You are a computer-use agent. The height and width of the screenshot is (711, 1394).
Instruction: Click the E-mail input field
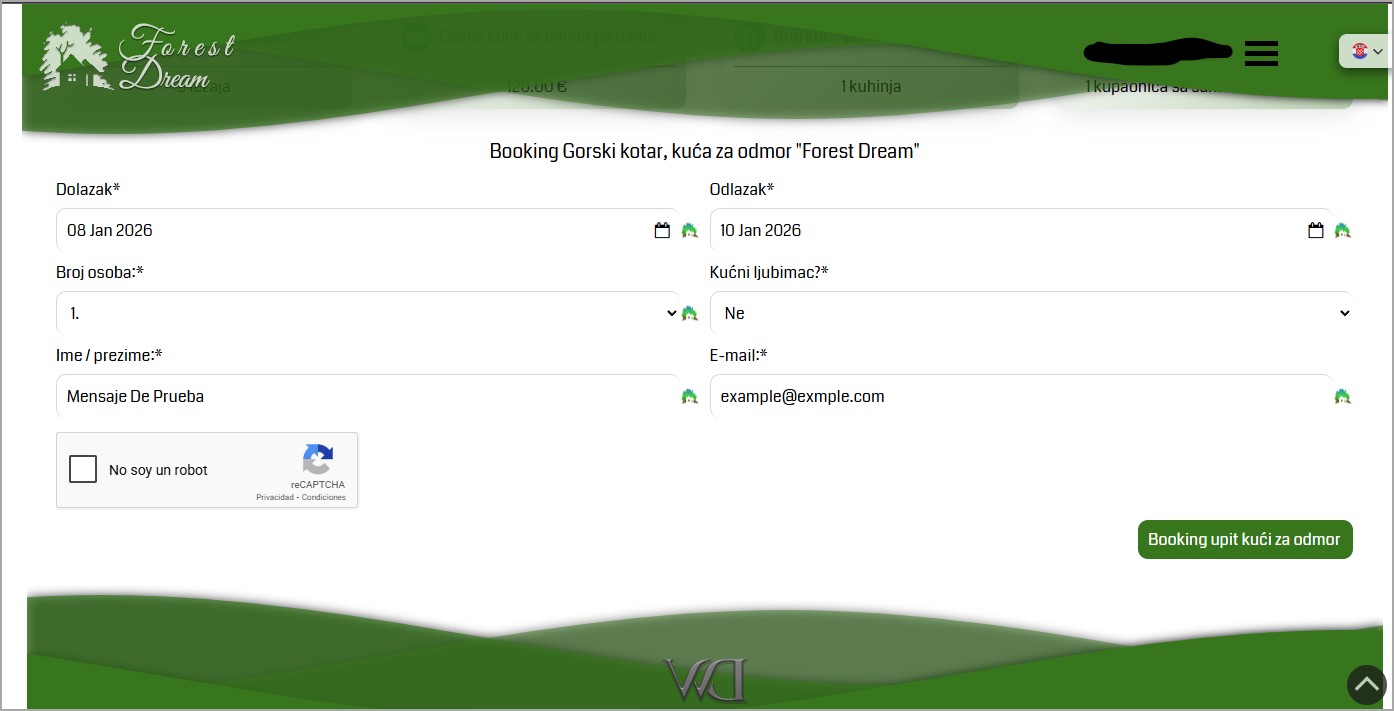click(x=1020, y=397)
